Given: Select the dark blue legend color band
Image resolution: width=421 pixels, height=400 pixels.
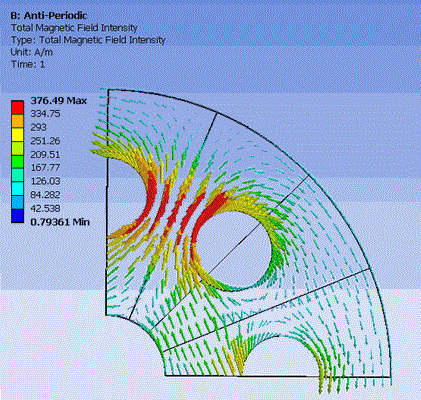Looking at the screenshot, I should tap(17, 216).
